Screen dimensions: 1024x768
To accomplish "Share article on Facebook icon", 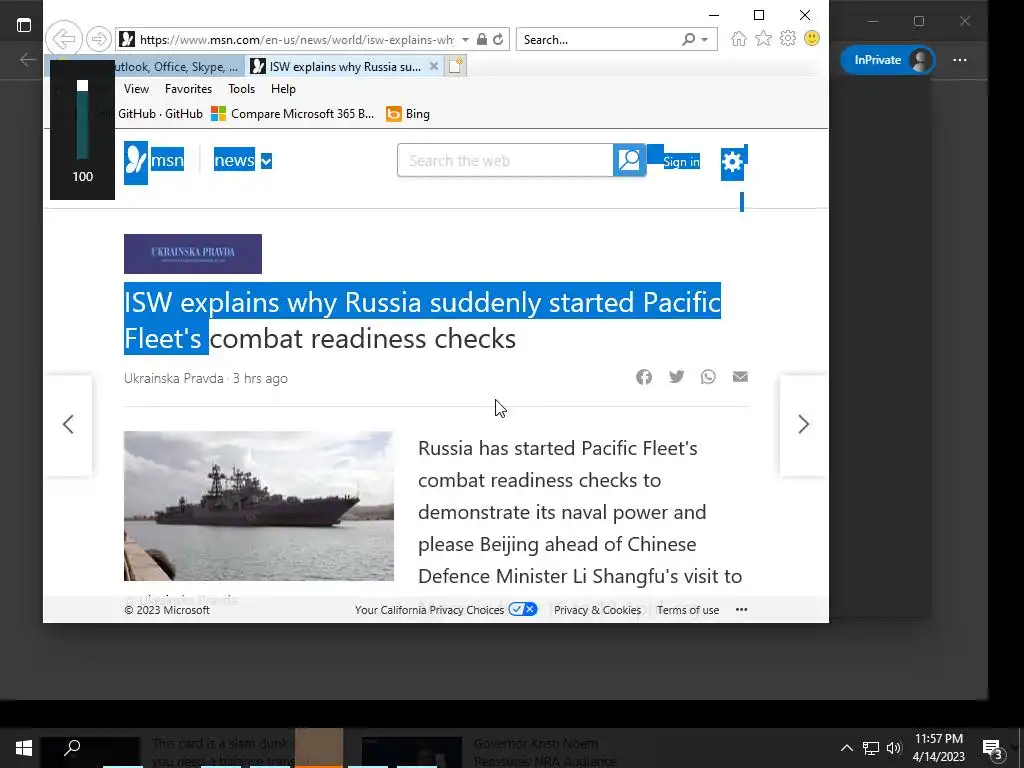I will [x=644, y=377].
